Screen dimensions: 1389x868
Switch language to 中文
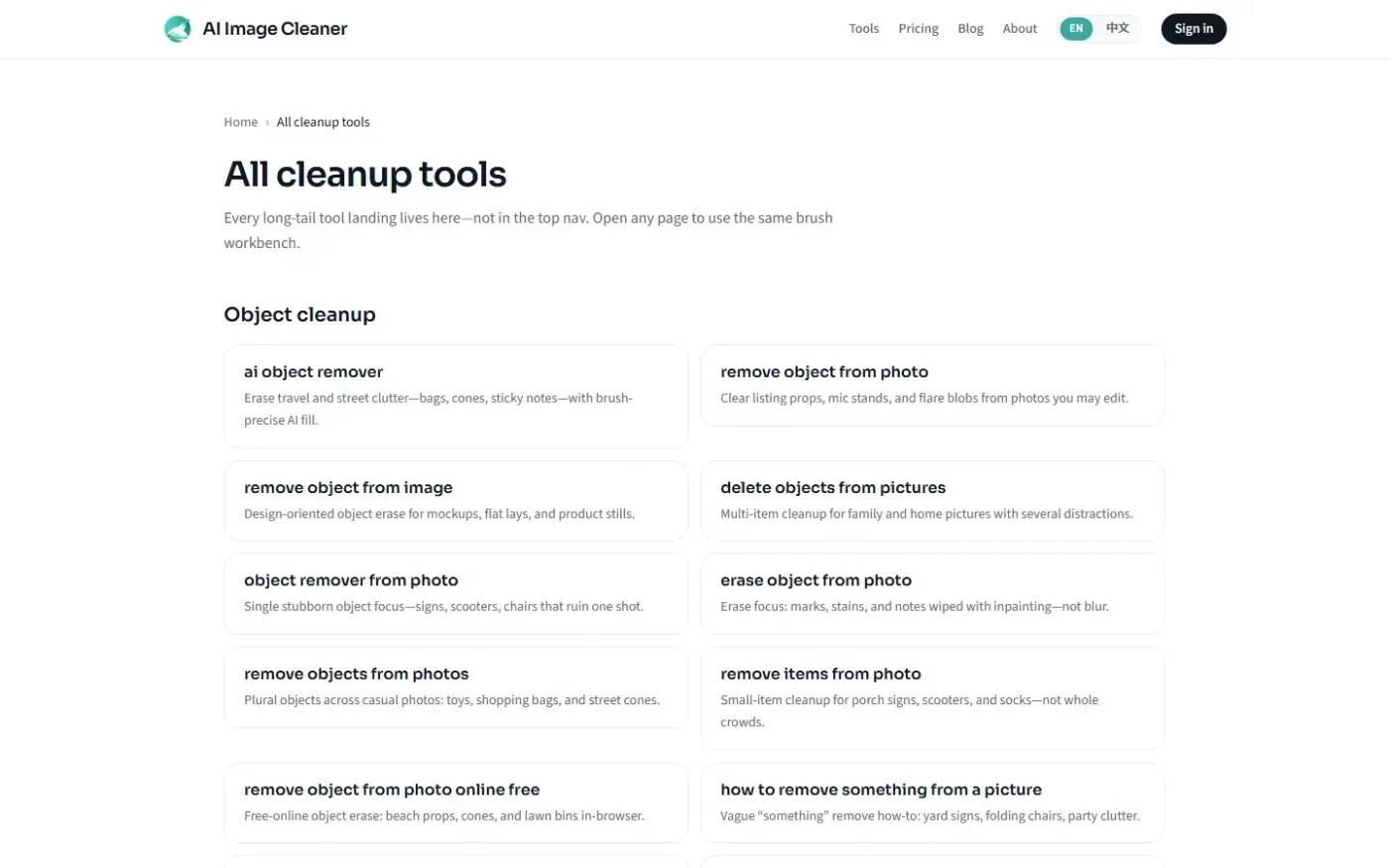[x=1118, y=29]
